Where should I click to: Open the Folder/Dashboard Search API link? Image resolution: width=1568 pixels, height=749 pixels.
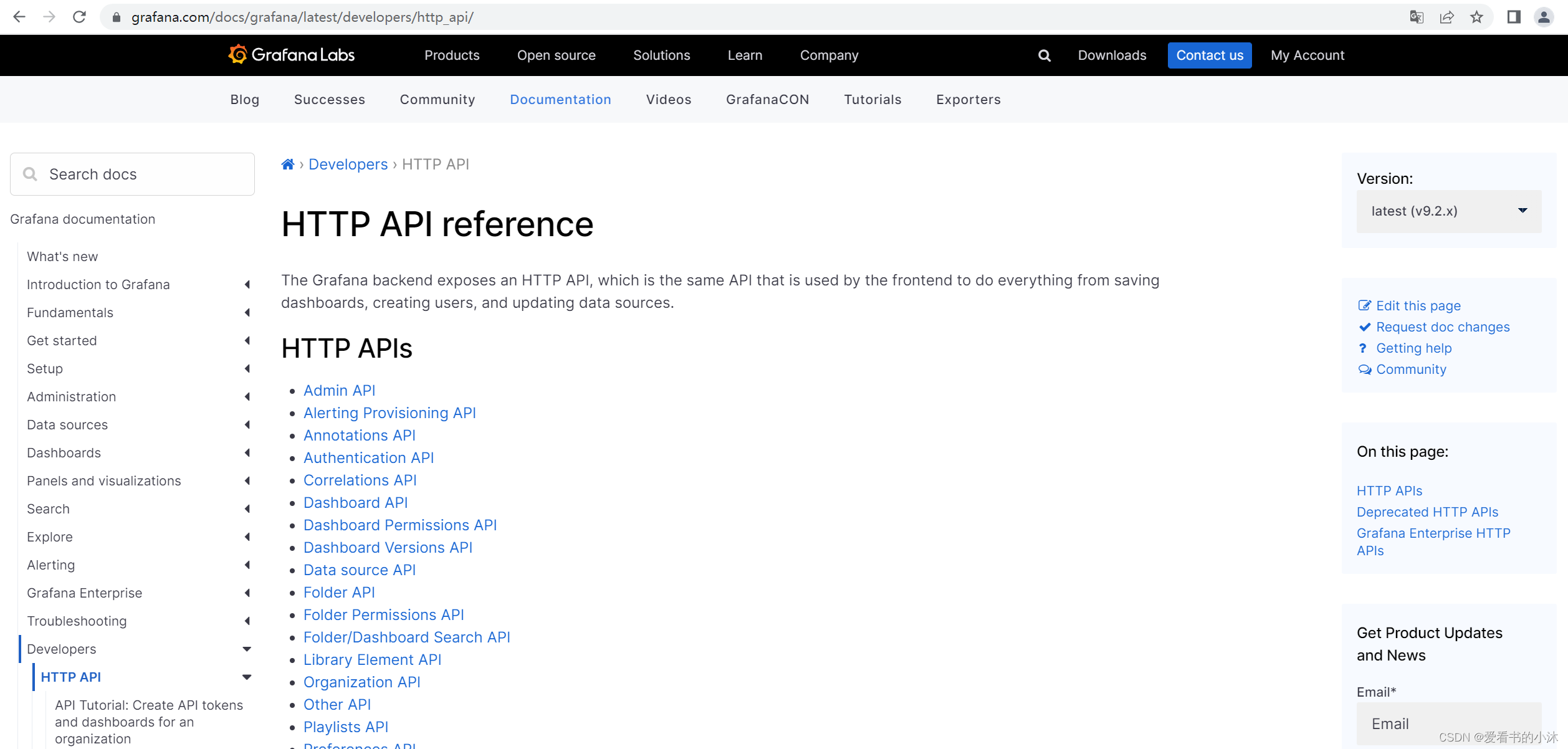coord(406,637)
